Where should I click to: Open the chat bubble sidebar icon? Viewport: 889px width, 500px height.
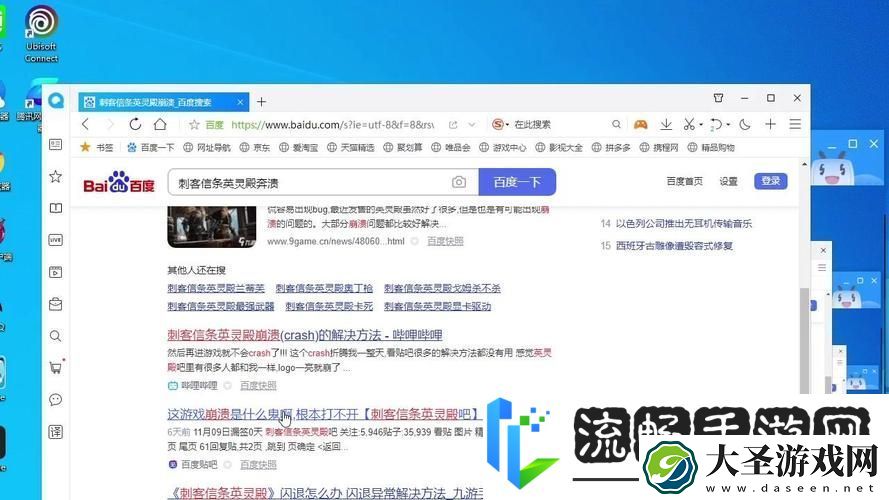click(x=56, y=400)
